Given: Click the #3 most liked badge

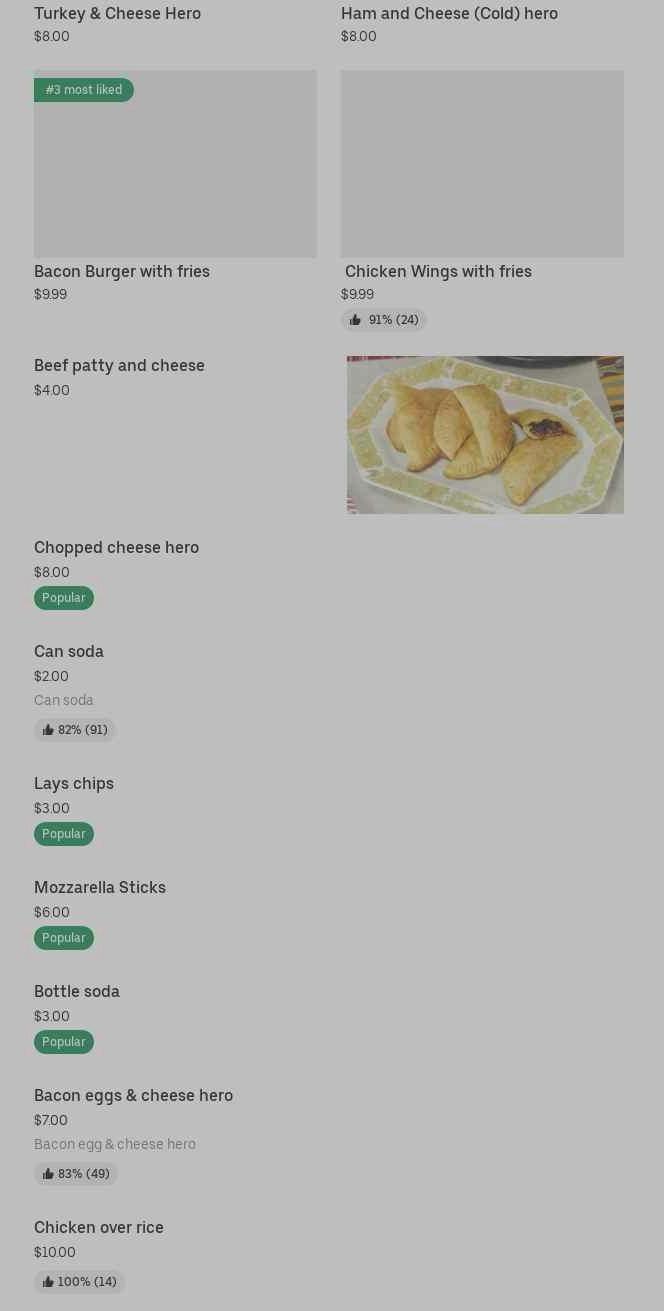Looking at the screenshot, I should click(x=84, y=90).
